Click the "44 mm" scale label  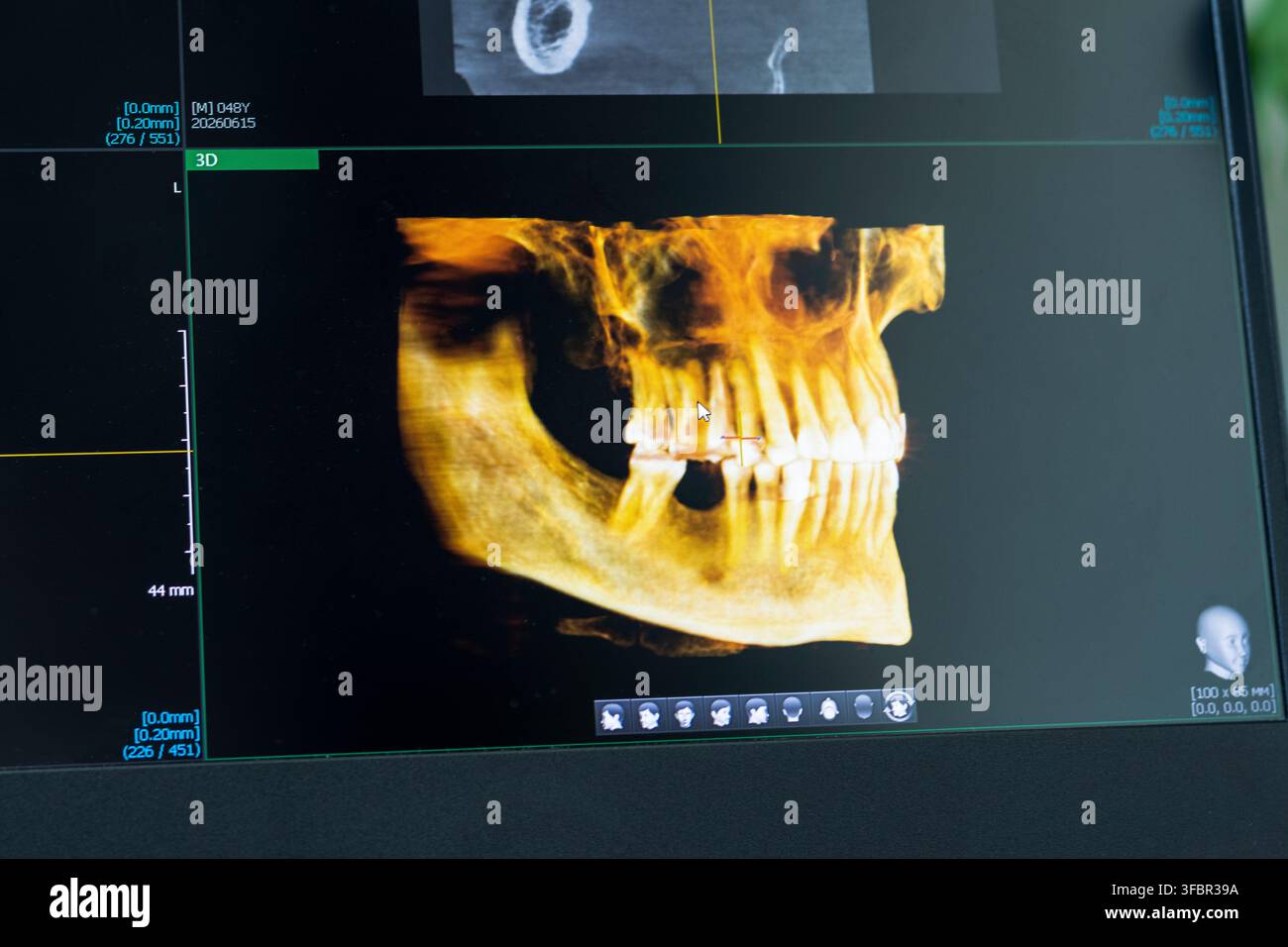coord(170,590)
